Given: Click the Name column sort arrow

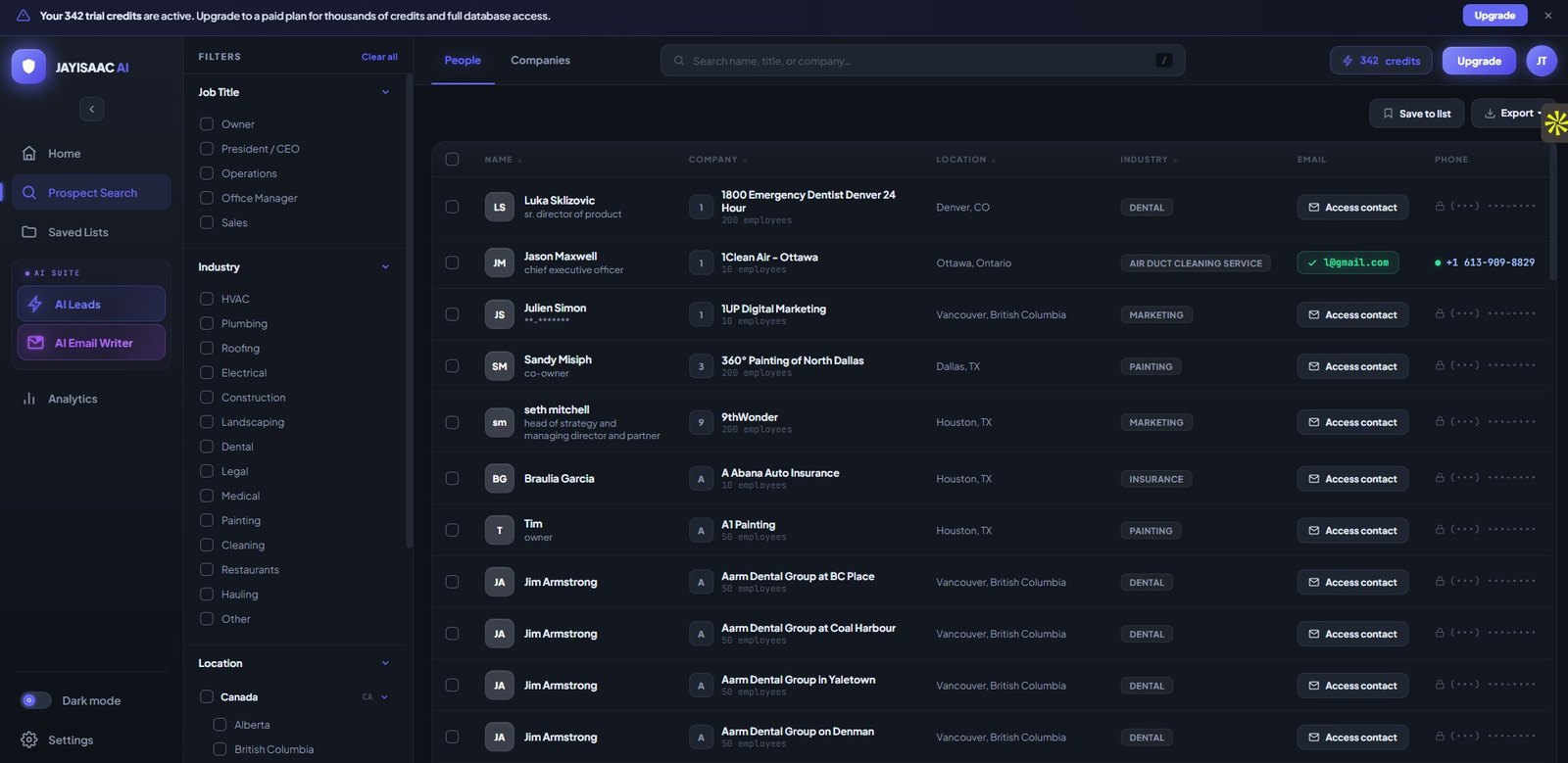Looking at the screenshot, I should pyautogui.click(x=519, y=160).
